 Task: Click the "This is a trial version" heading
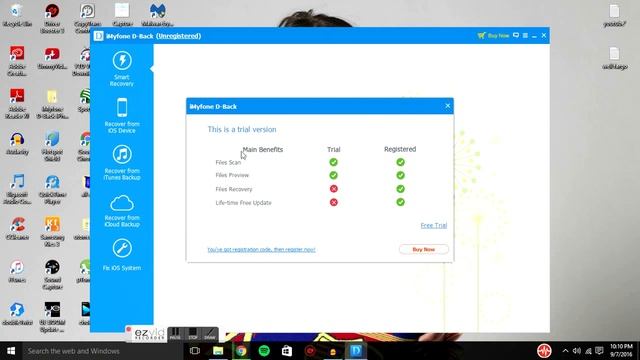[x=242, y=129]
